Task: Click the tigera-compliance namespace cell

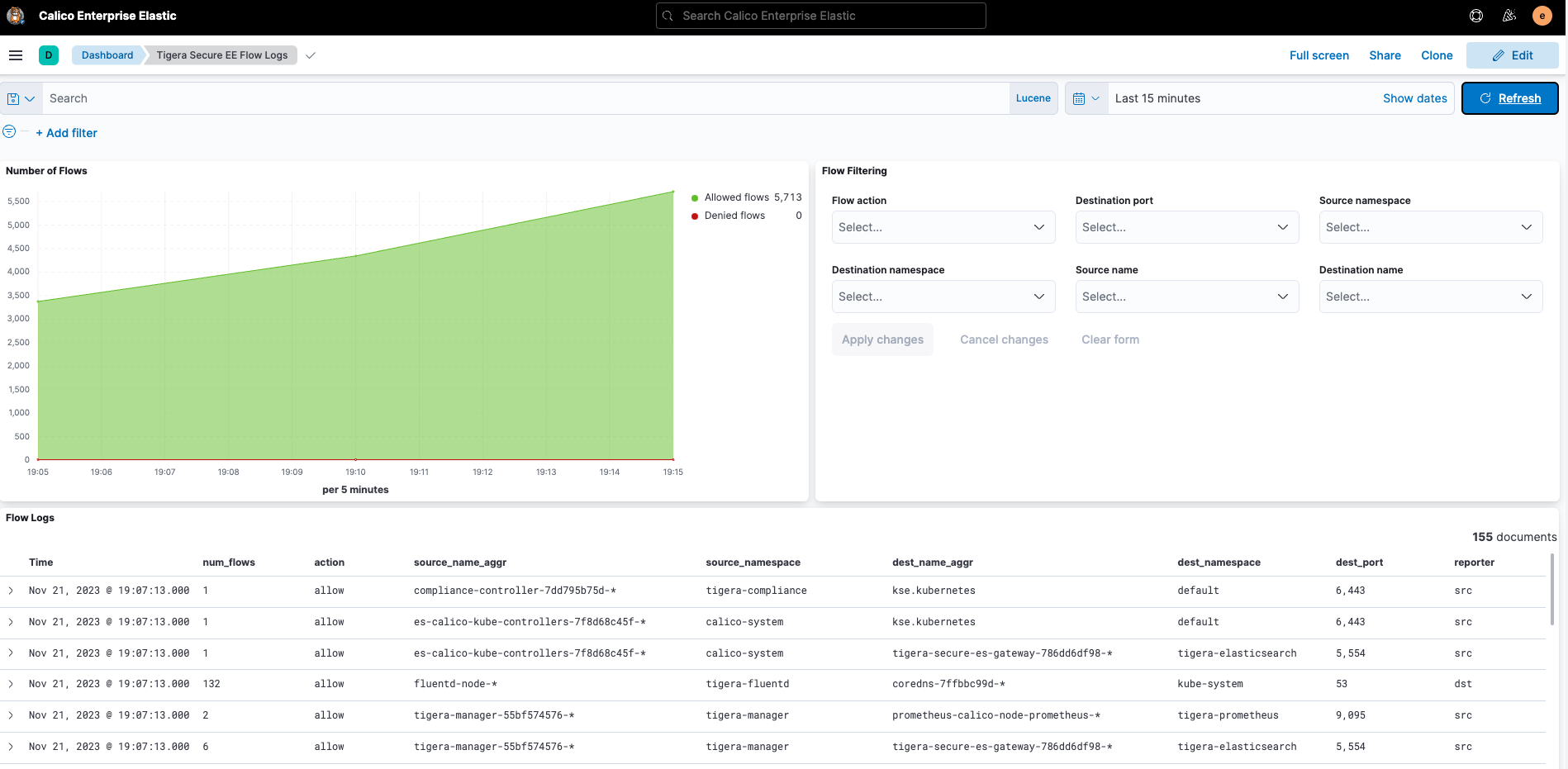Action: click(756, 591)
